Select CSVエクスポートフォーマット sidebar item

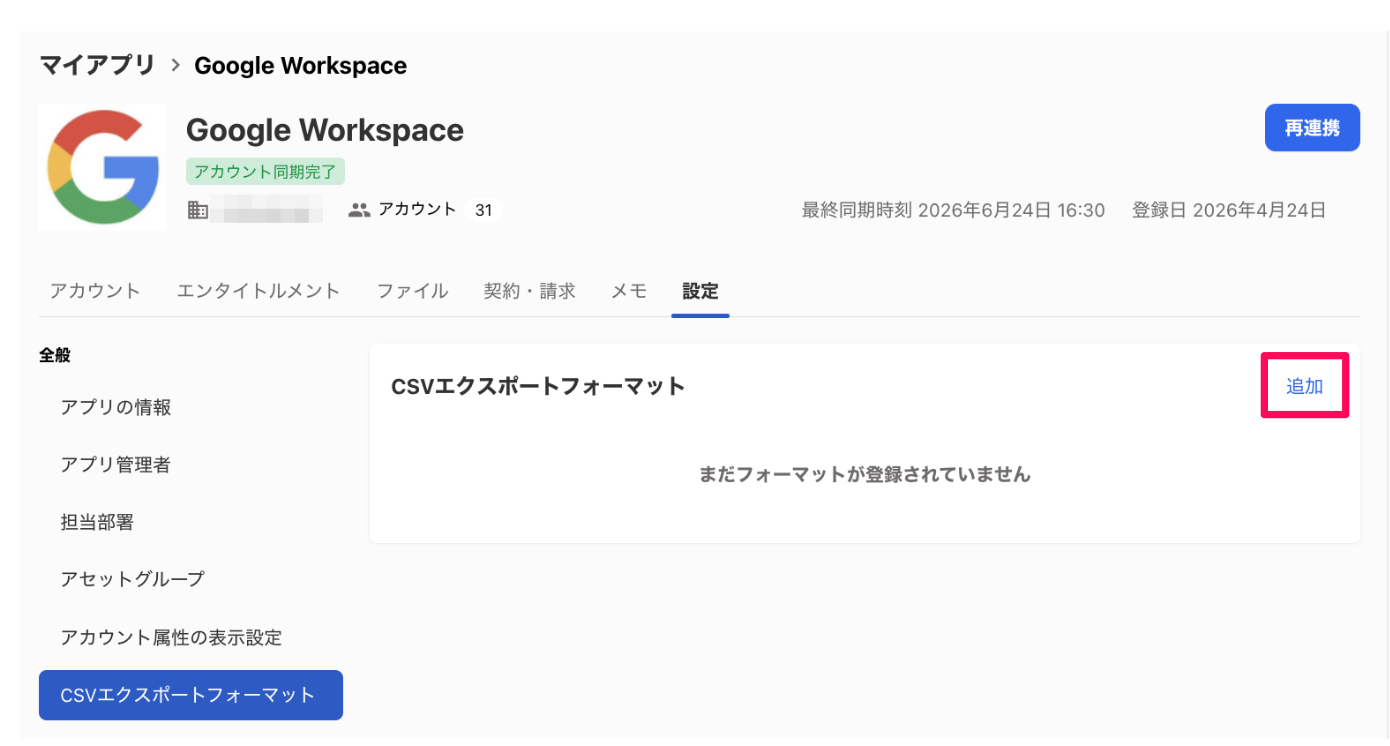click(191, 695)
